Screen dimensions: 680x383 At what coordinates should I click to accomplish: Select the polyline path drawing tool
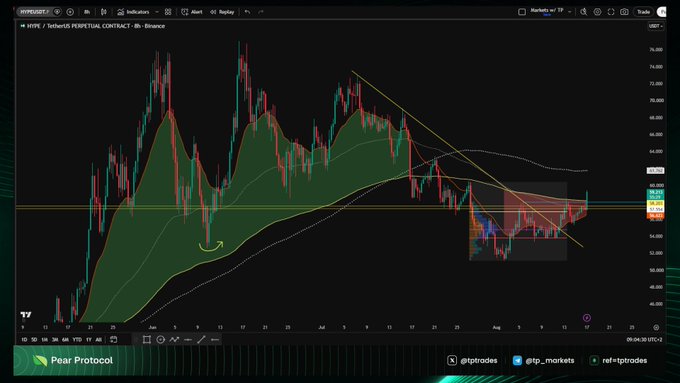tap(174, 340)
